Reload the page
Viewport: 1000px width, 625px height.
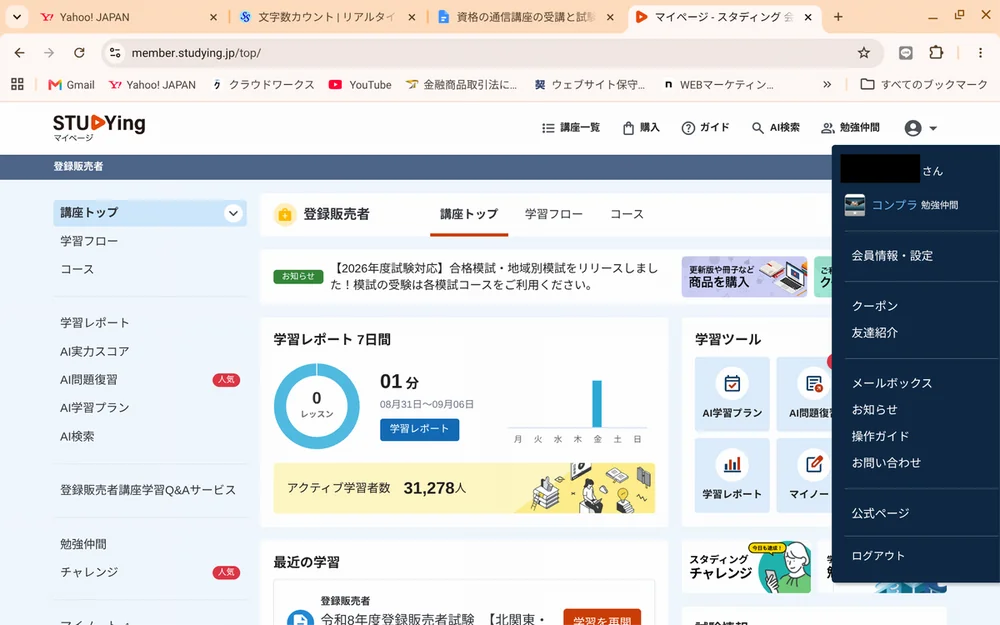coord(79,53)
